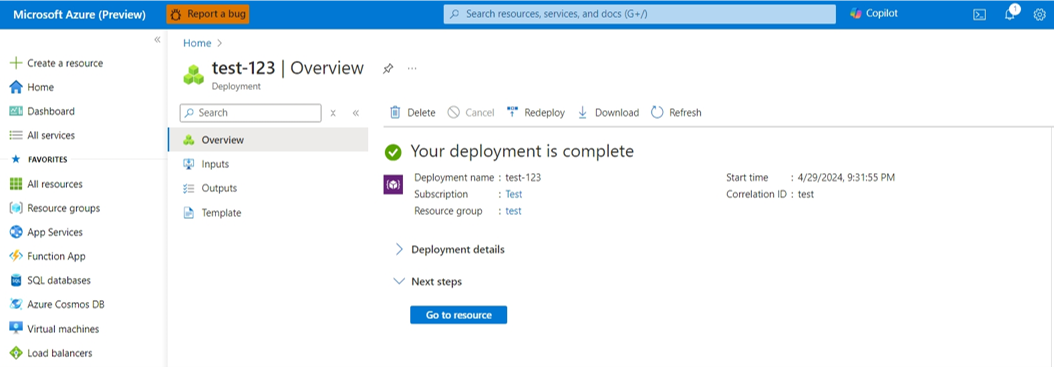Open the Copilot assistant
This screenshot has height=367, width=1054.
point(874,13)
